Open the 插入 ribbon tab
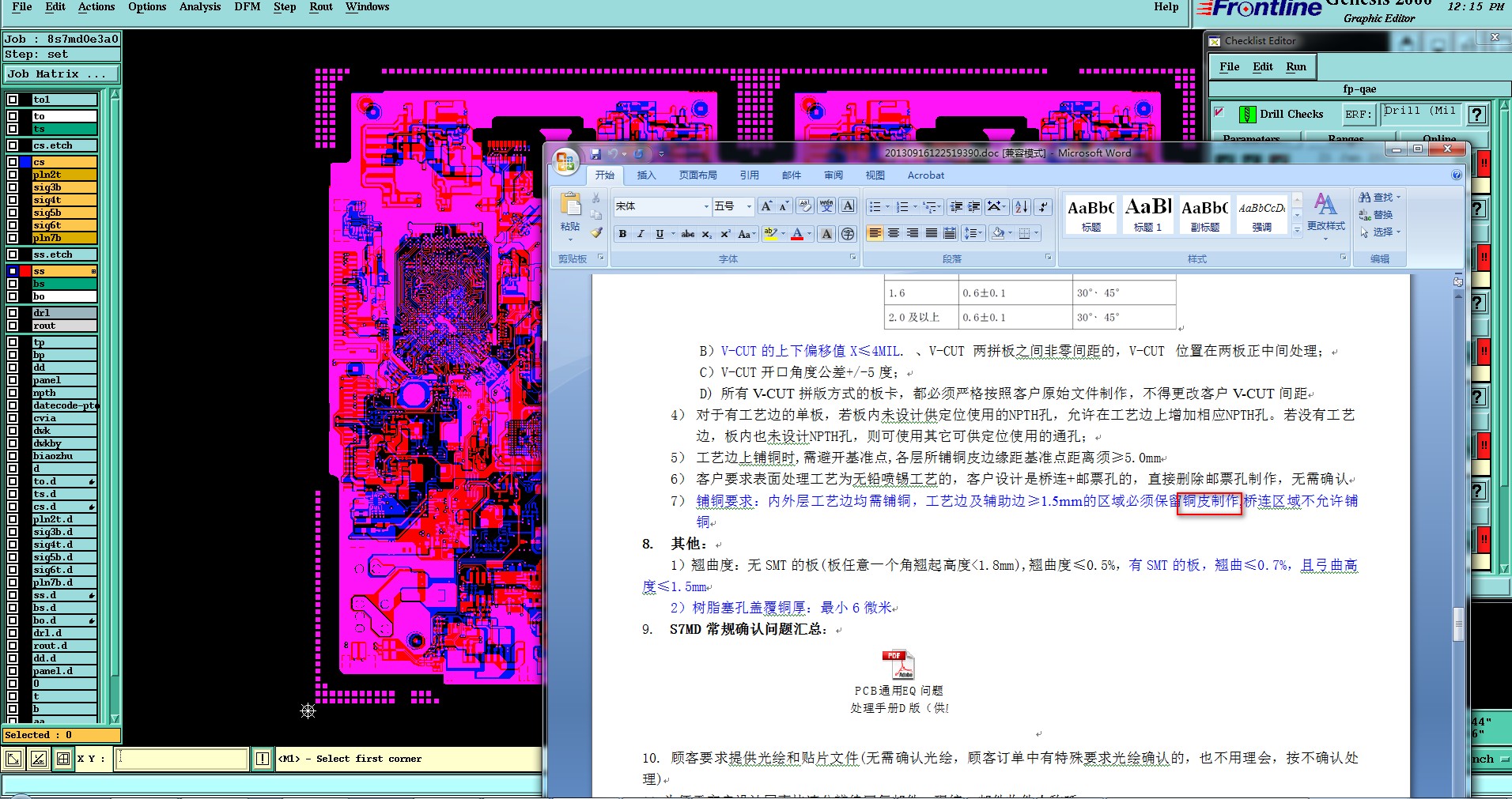1512x799 pixels. (647, 175)
